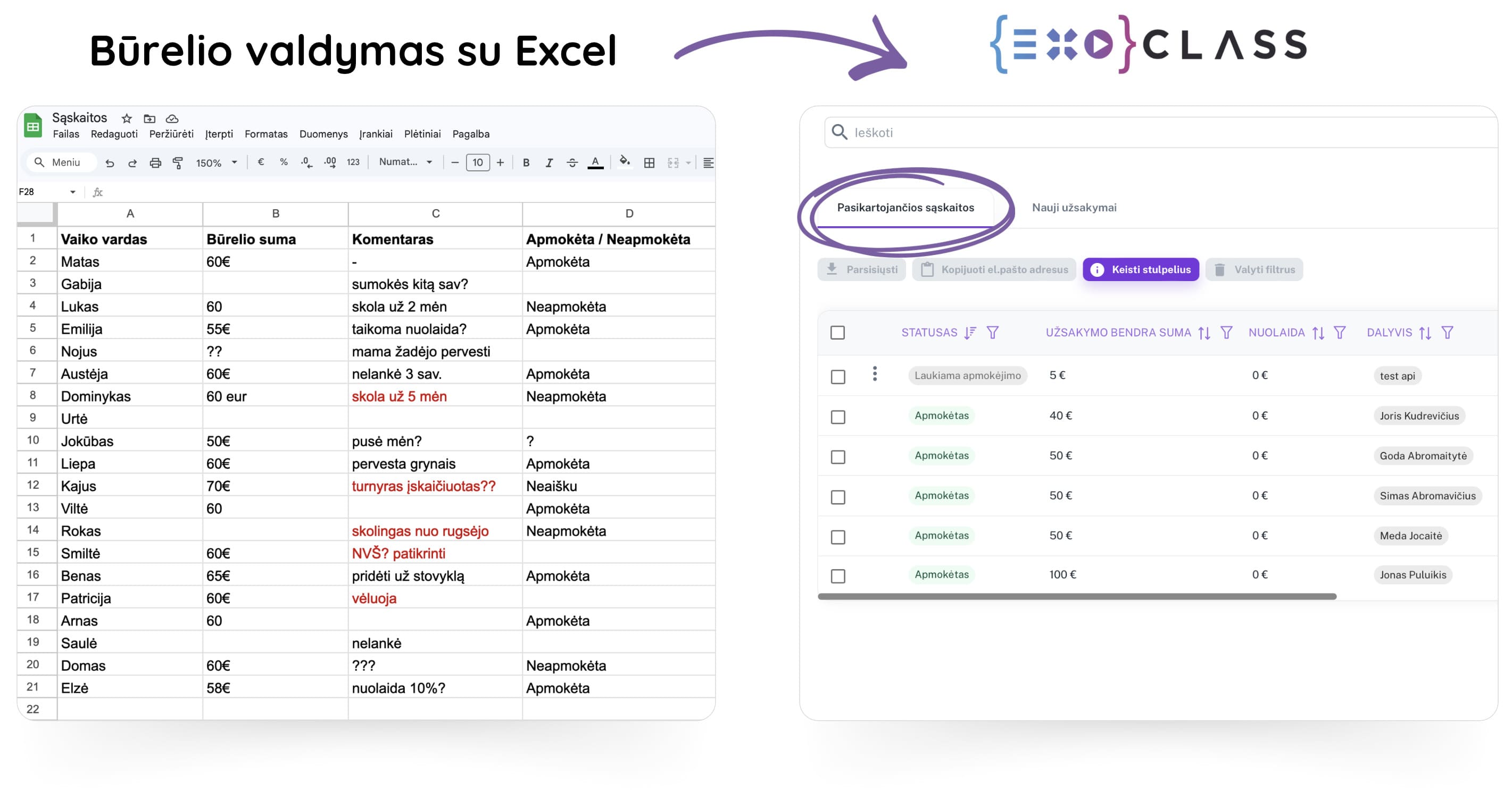Click the merge cells icon
The image size is (1512, 790).
672,163
